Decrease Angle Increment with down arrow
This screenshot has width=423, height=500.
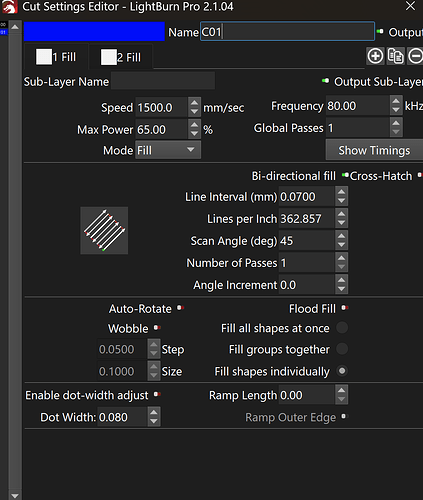[x=341, y=289]
